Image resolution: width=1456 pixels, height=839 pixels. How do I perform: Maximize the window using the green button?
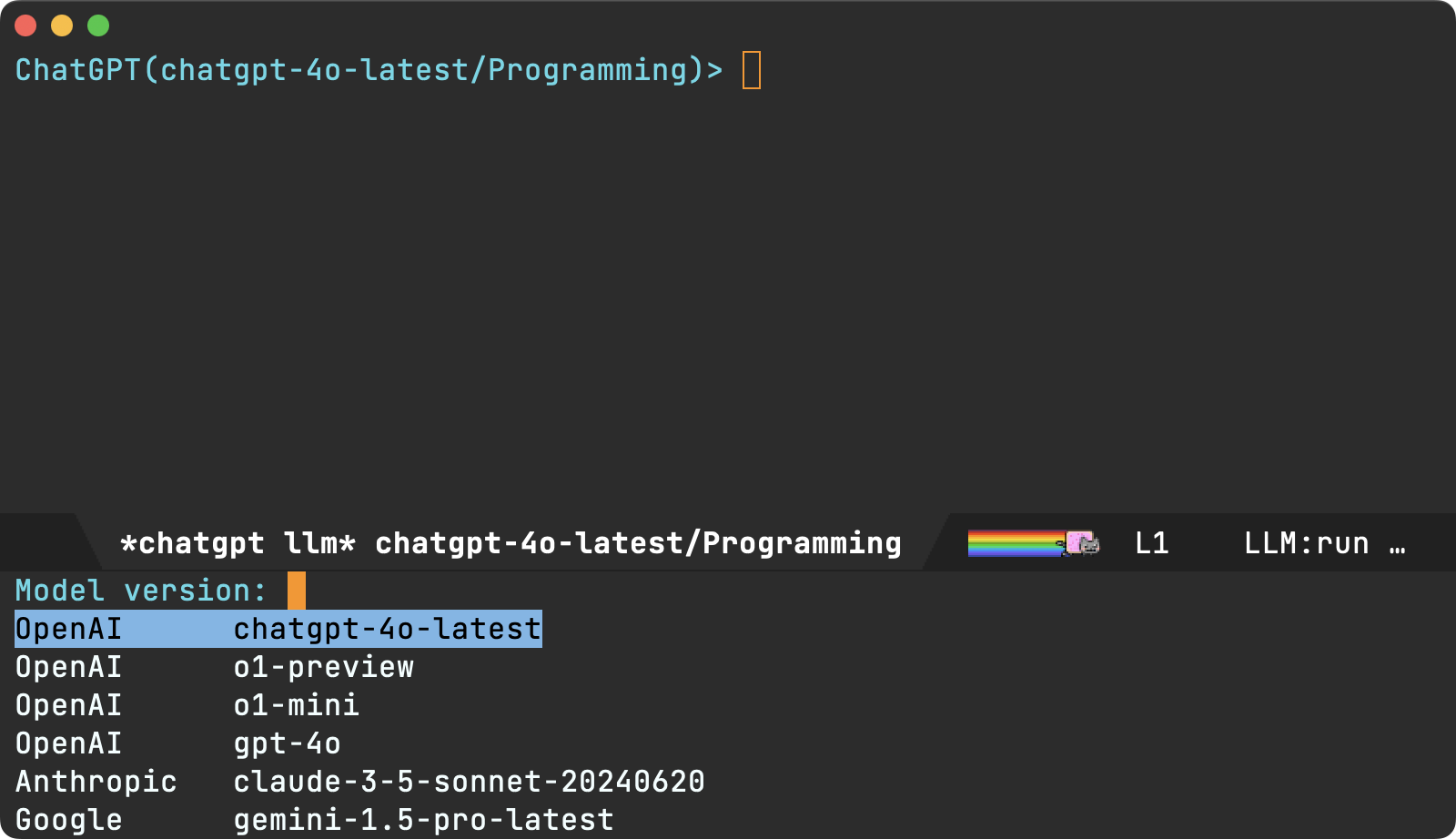(x=98, y=25)
